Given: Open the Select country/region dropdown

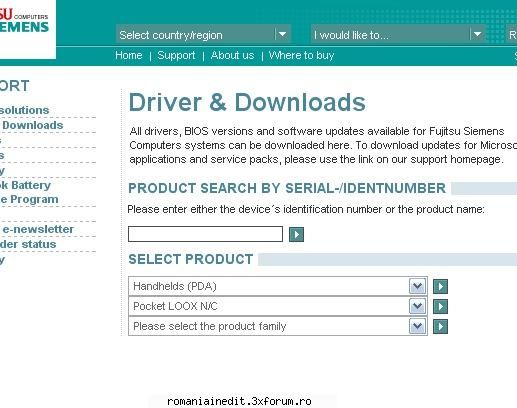Looking at the screenshot, I should pyautogui.click(x=203, y=35).
